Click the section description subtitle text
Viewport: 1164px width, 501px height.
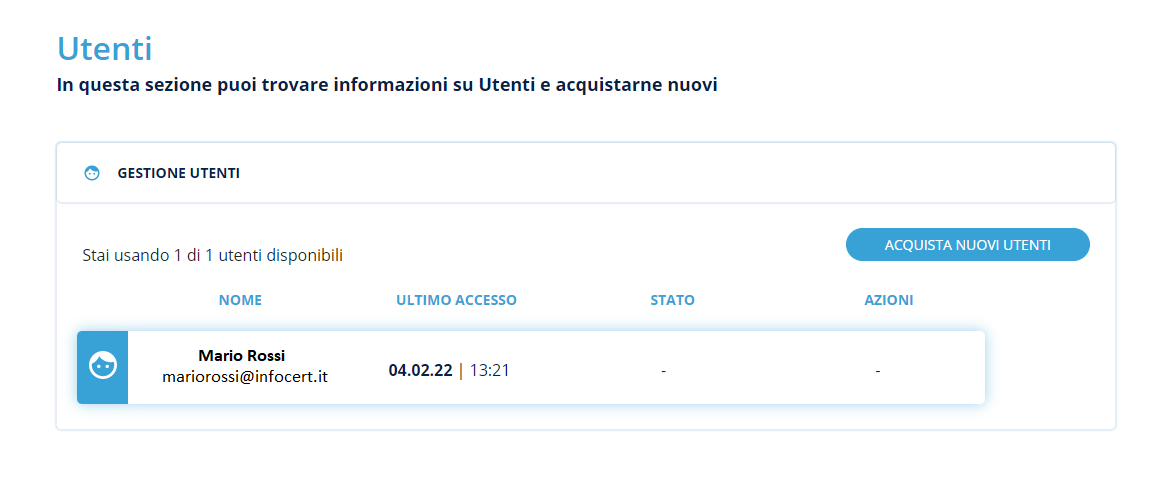[x=387, y=86]
